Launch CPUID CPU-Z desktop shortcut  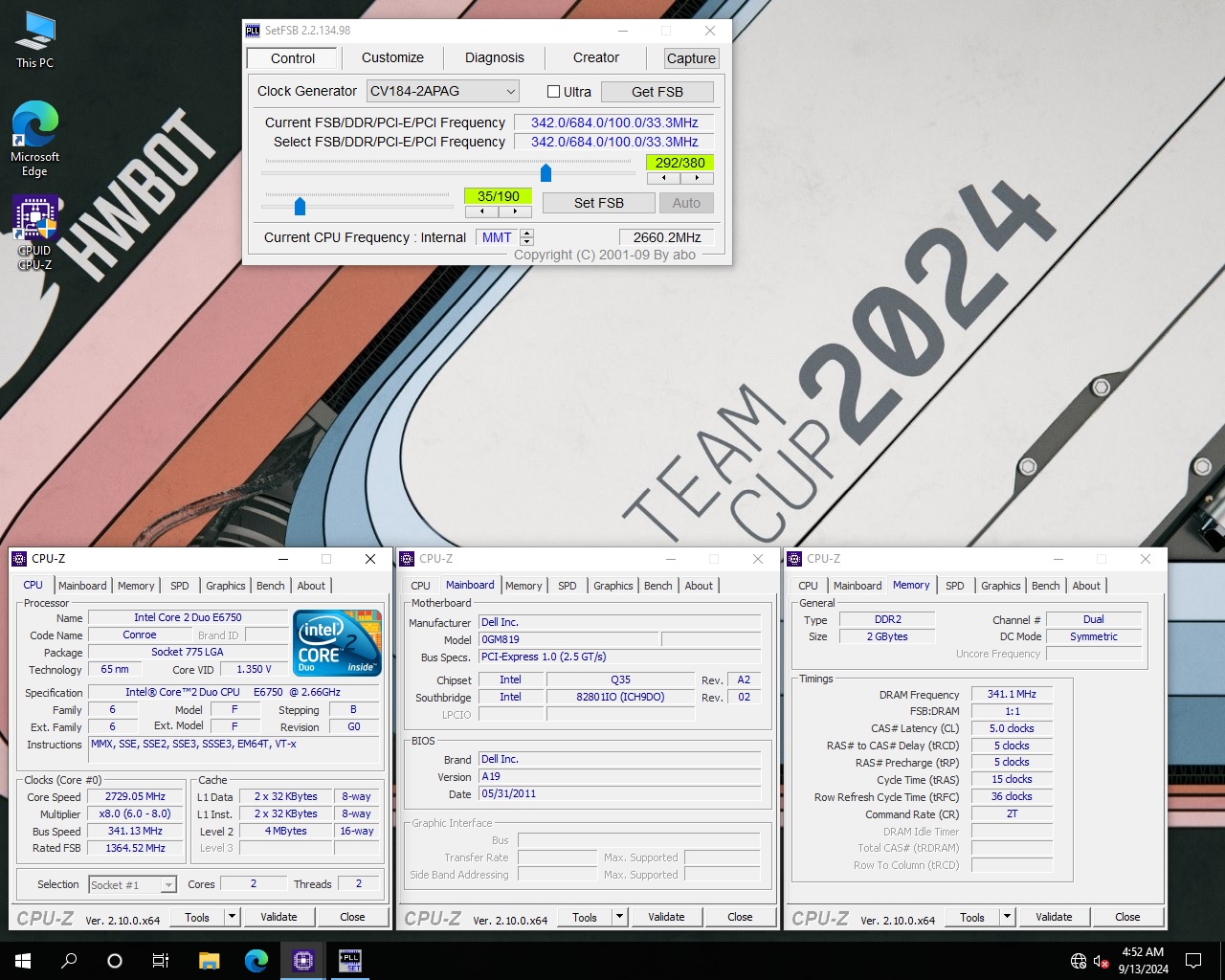pos(34,234)
